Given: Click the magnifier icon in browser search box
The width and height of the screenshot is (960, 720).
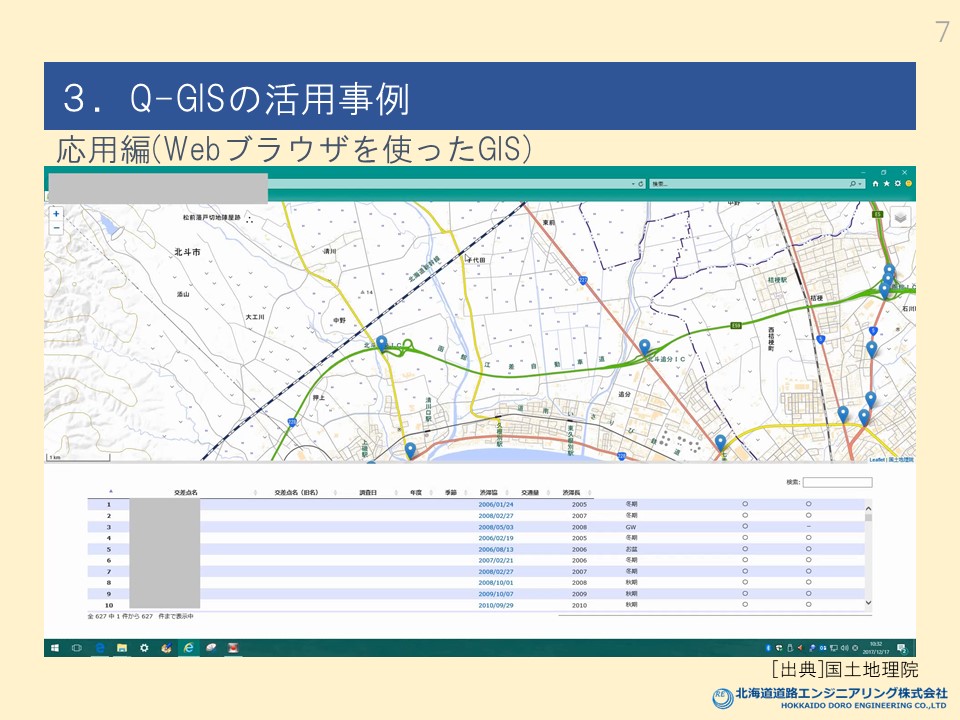Looking at the screenshot, I should click(x=853, y=184).
